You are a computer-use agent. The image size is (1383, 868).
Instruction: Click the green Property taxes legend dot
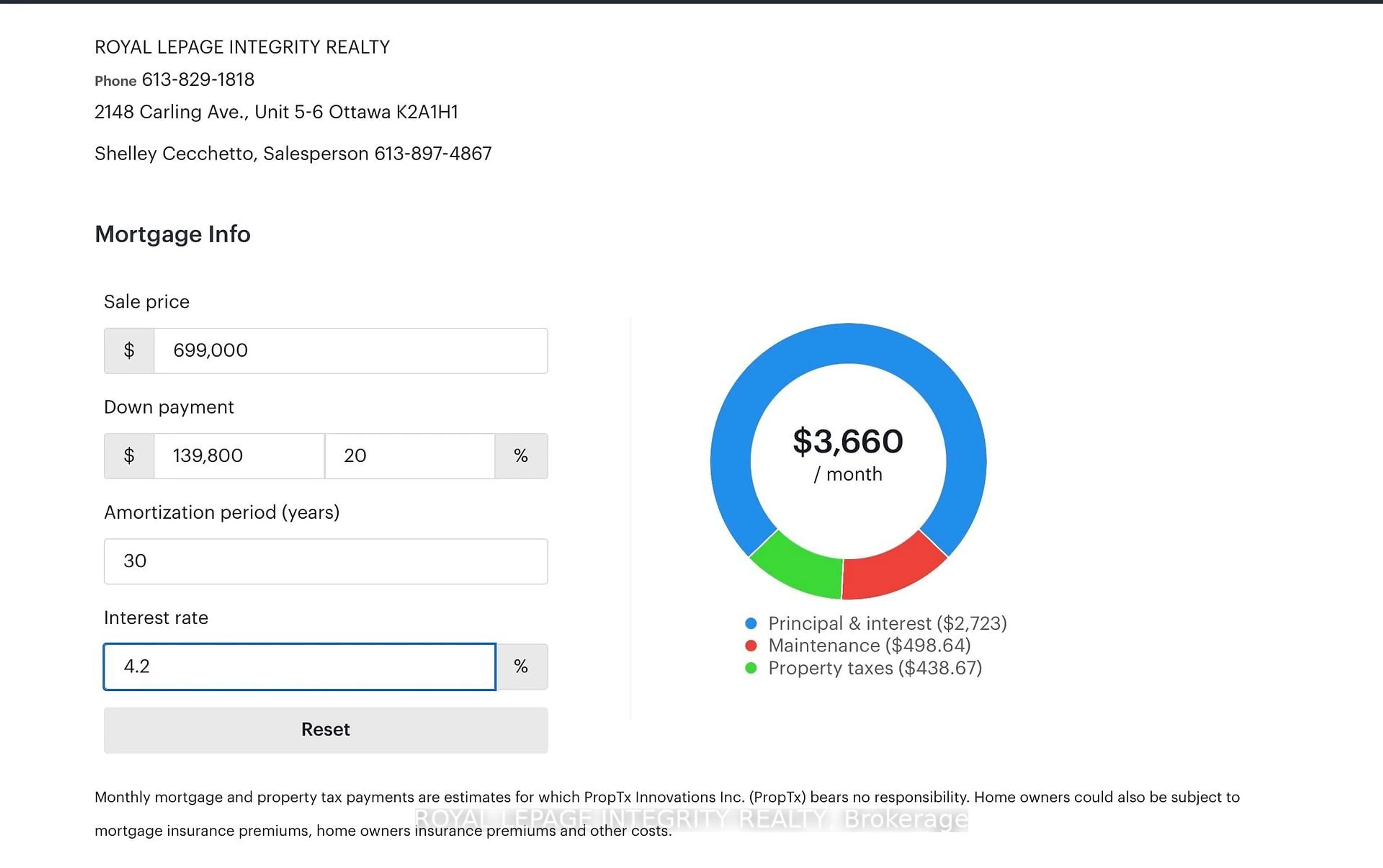point(751,668)
